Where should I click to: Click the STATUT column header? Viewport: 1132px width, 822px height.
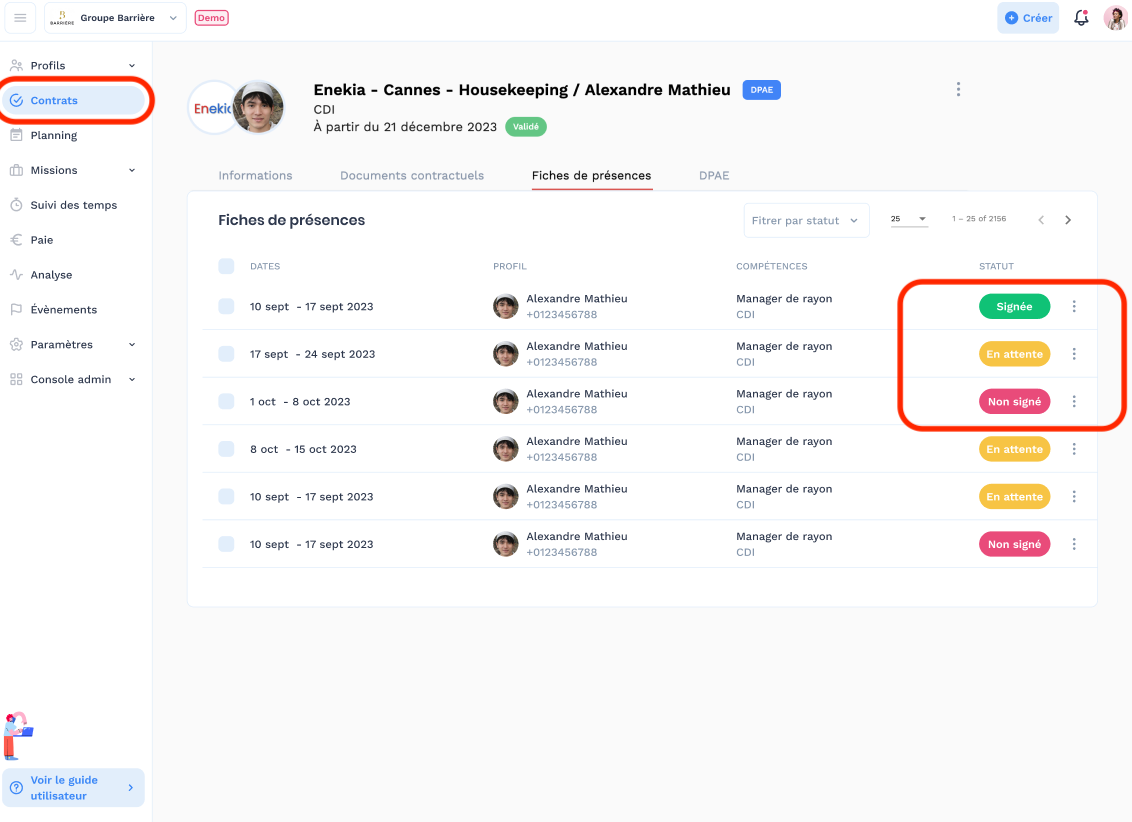[996, 266]
